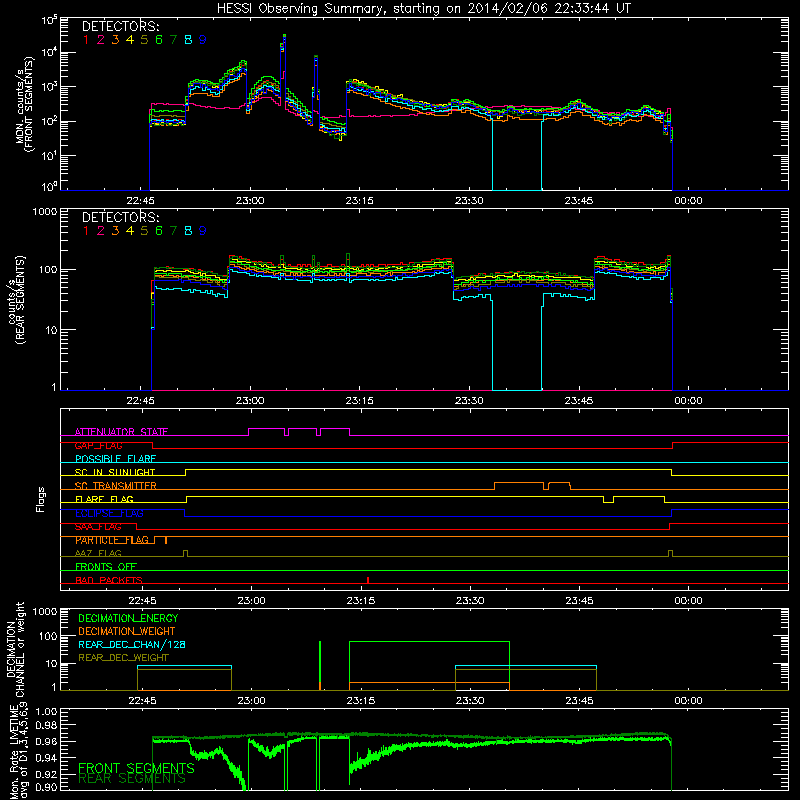Pick detector 6 legend number in rear segments plot
Viewport: 800px width, 800px height.
tap(159, 231)
